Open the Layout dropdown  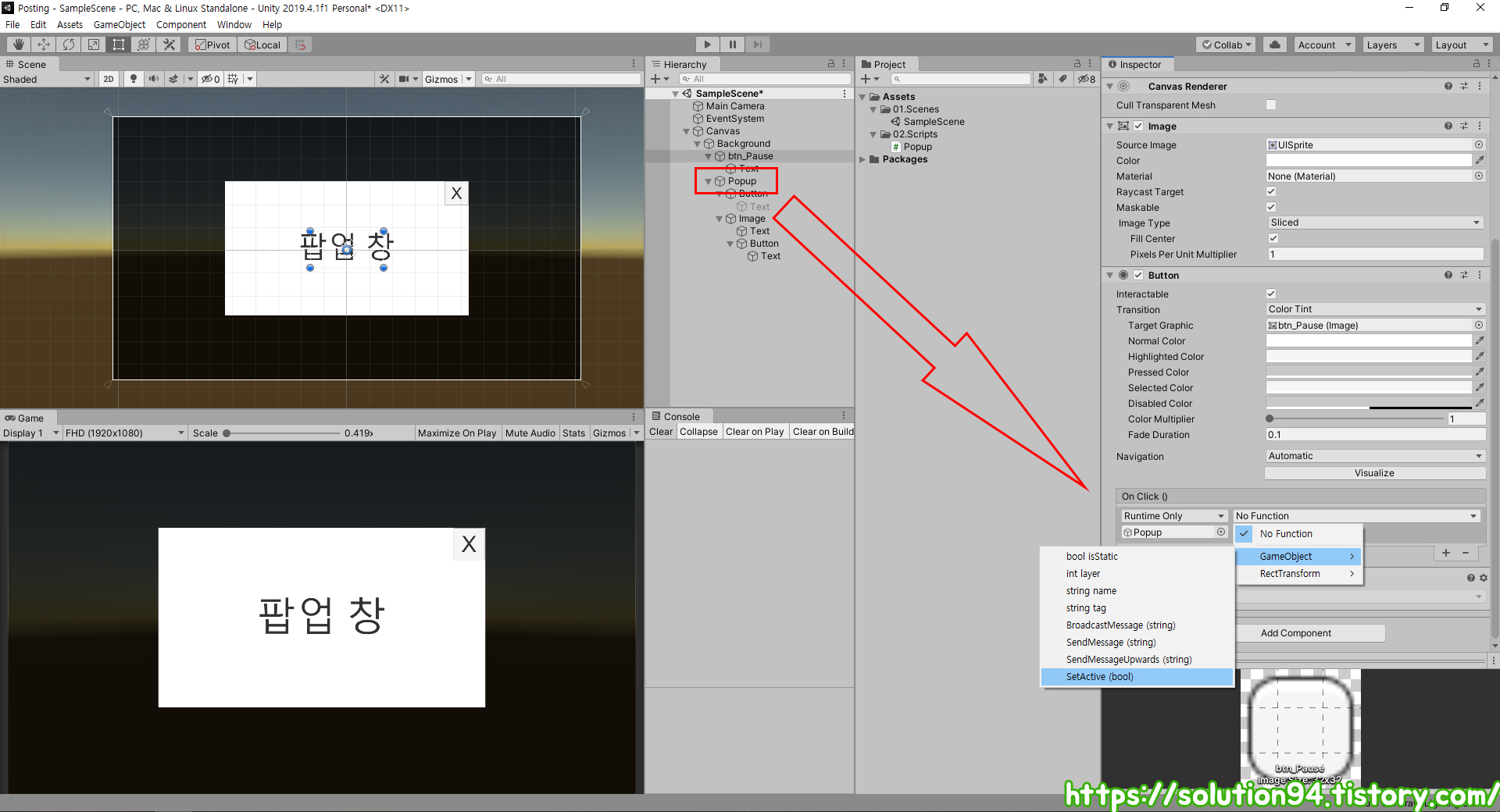(x=1462, y=45)
